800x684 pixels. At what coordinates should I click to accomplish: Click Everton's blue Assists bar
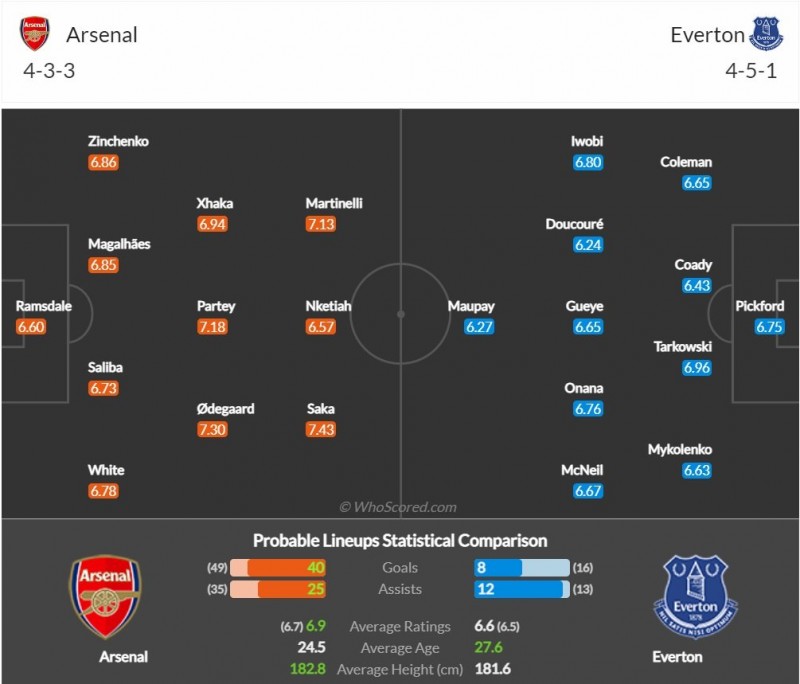pyautogui.click(x=516, y=589)
